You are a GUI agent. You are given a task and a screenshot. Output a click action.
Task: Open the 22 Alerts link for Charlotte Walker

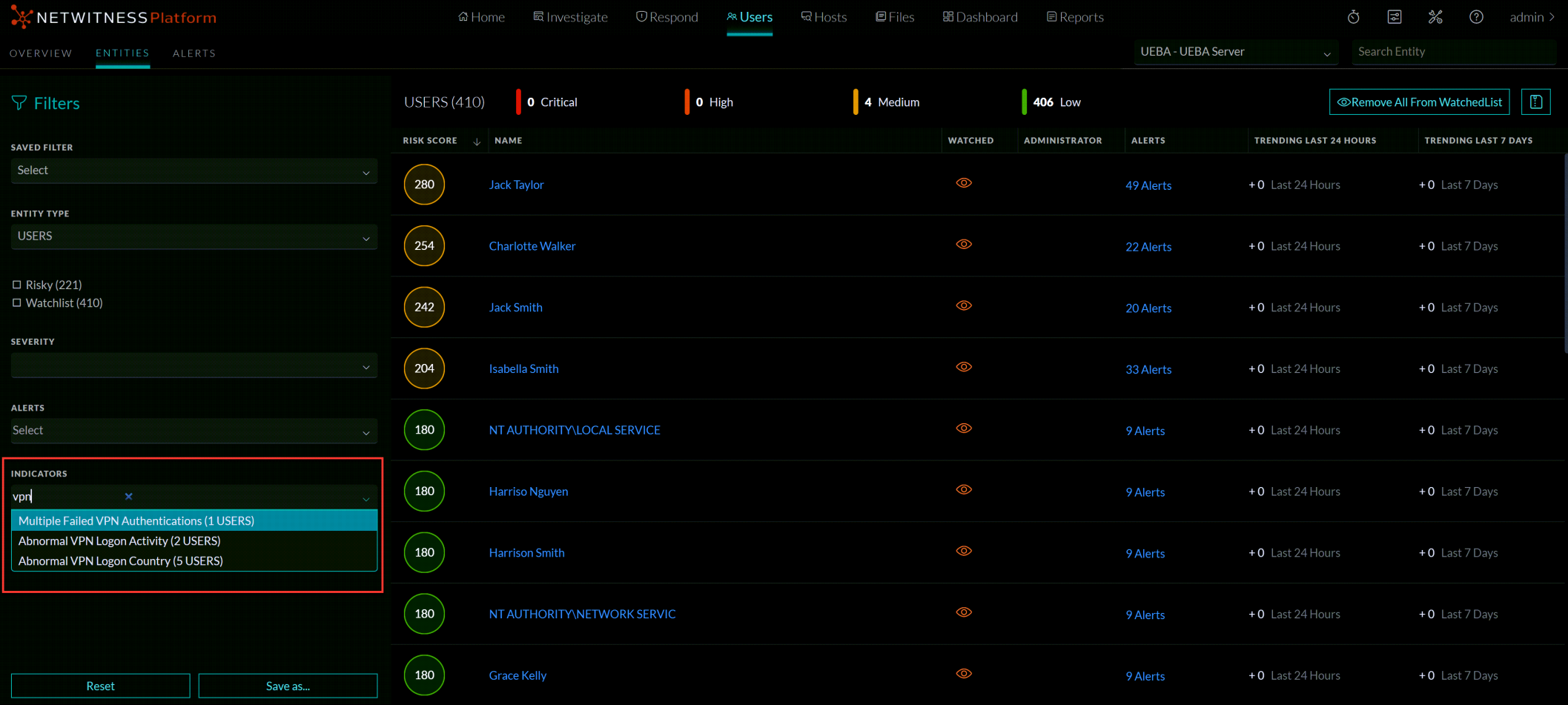[x=1148, y=247]
